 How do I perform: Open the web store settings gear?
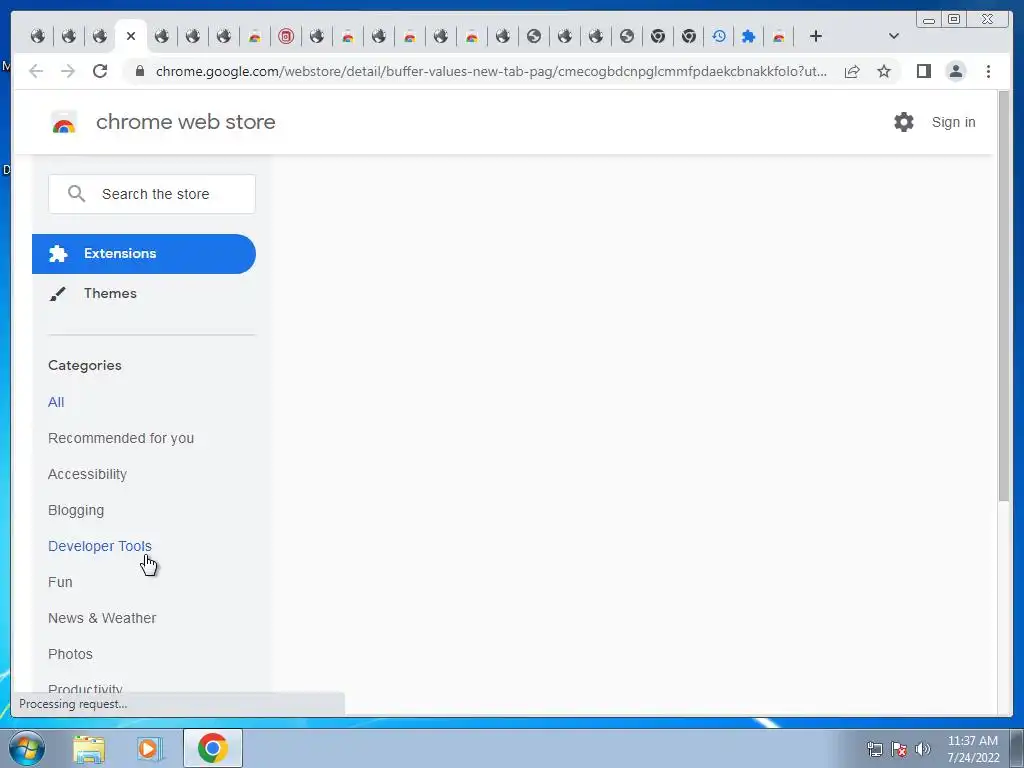coord(904,122)
